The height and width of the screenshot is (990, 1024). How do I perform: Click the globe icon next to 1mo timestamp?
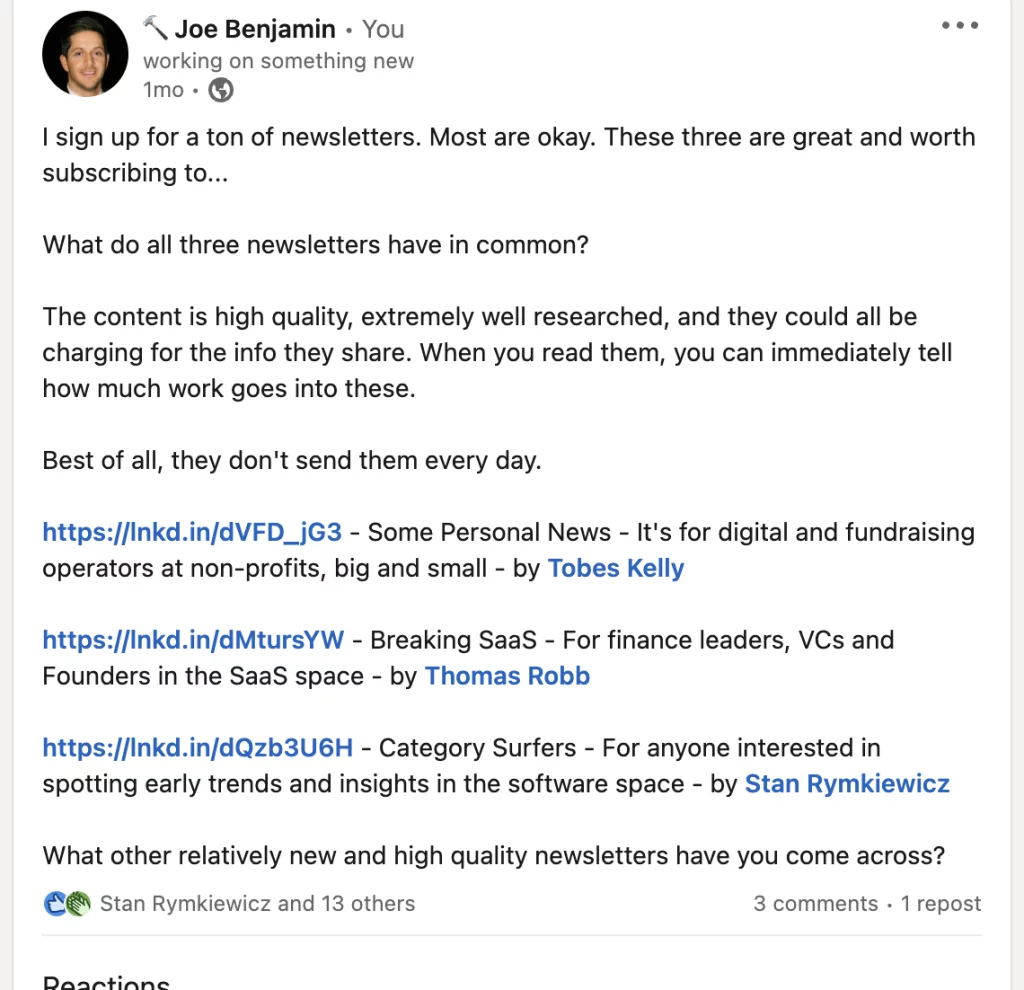(220, 89)
